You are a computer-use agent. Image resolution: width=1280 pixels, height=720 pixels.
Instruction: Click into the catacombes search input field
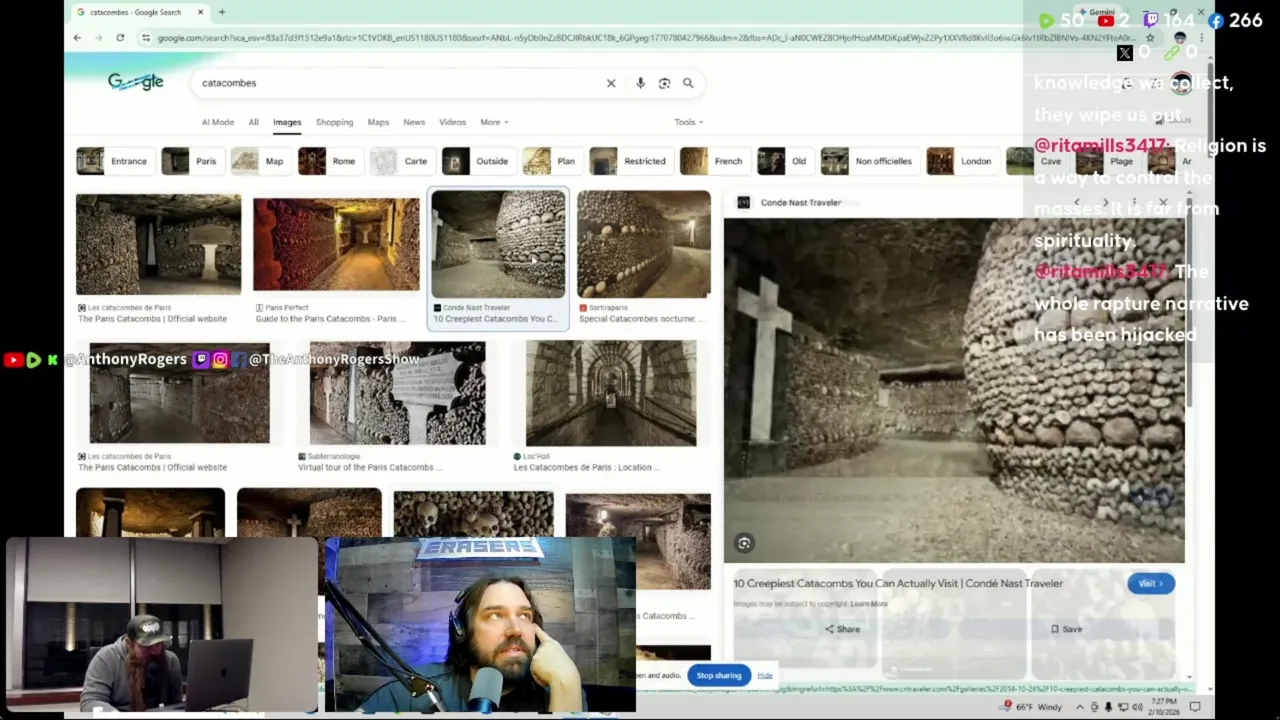click(400, 83)
